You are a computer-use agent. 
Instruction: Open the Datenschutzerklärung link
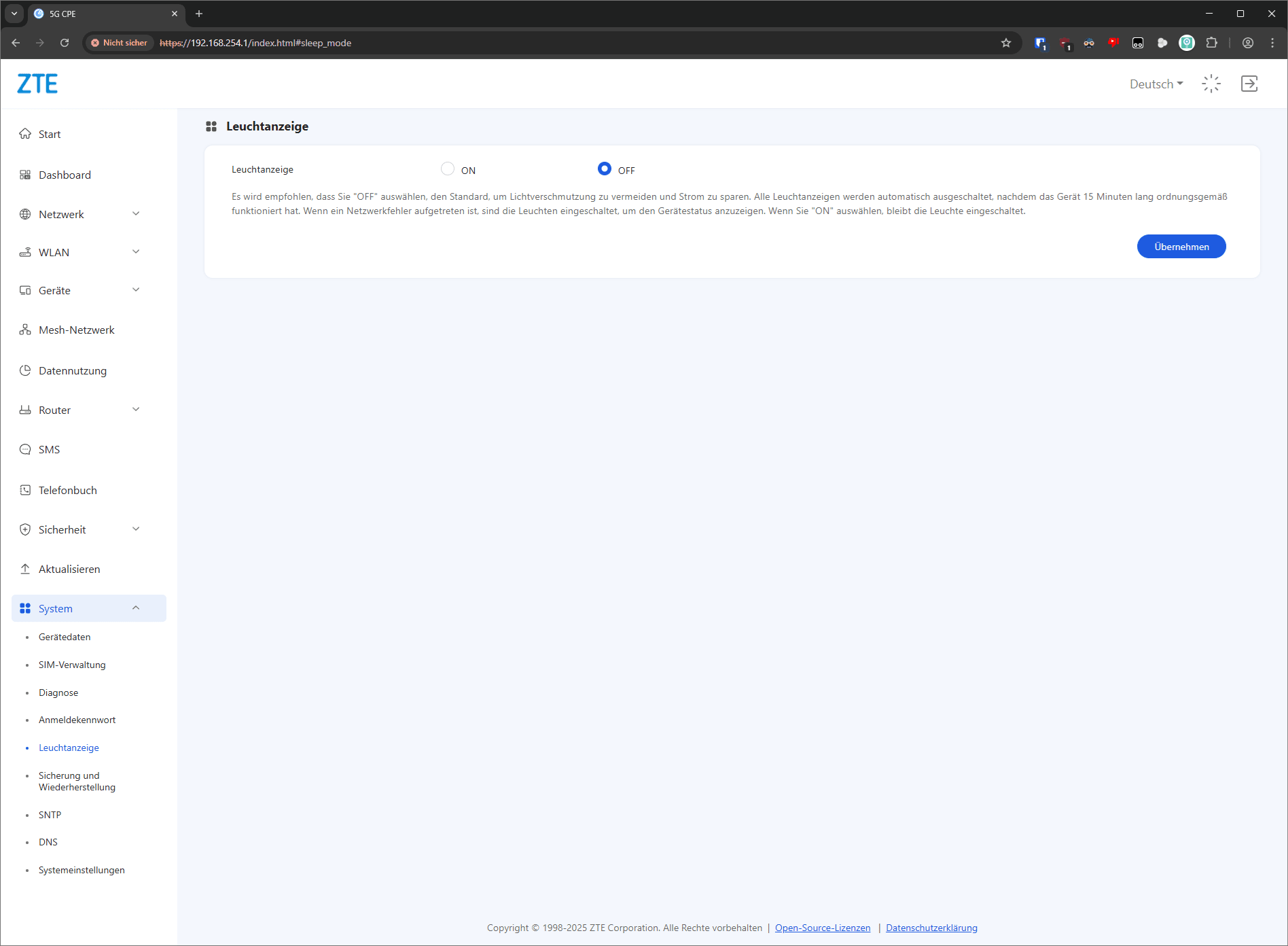[x=931, y=928]
